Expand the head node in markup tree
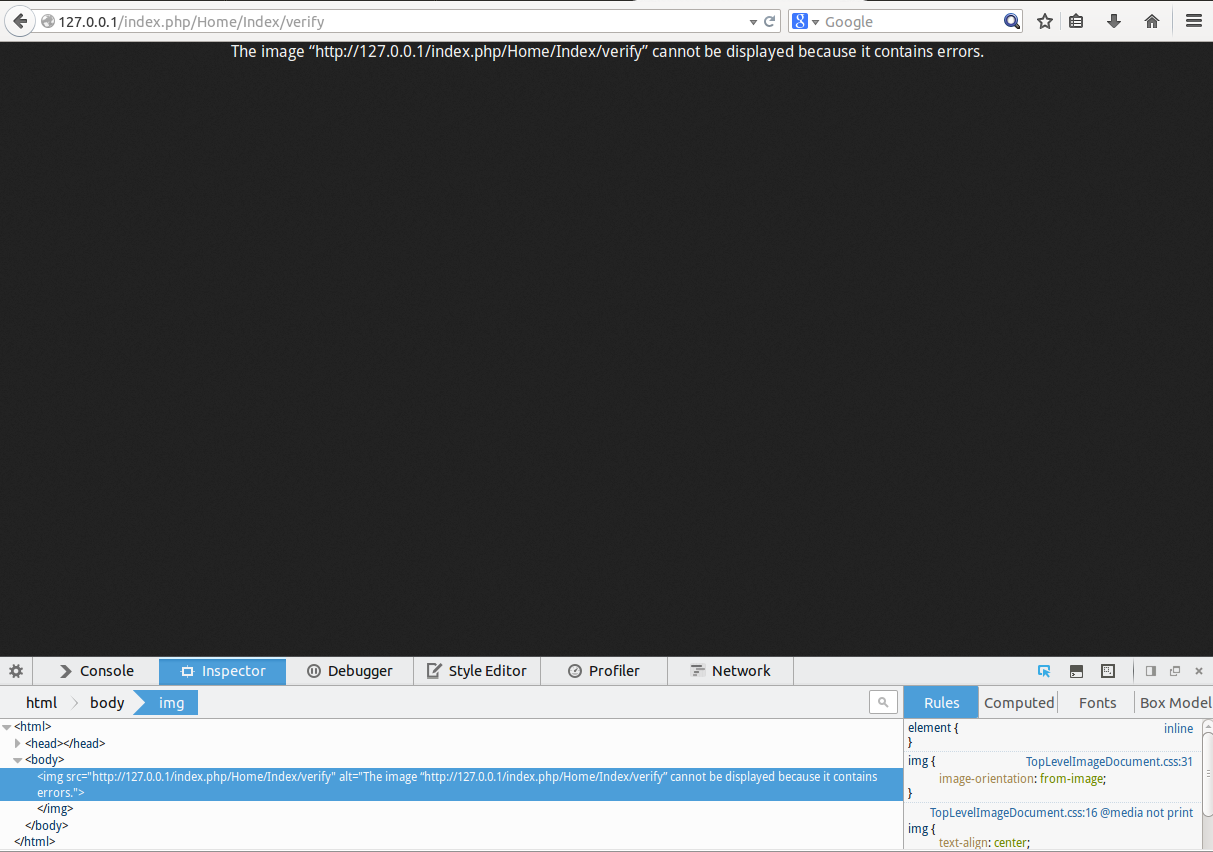The image size is (1213, 852). tap(18, 744)
